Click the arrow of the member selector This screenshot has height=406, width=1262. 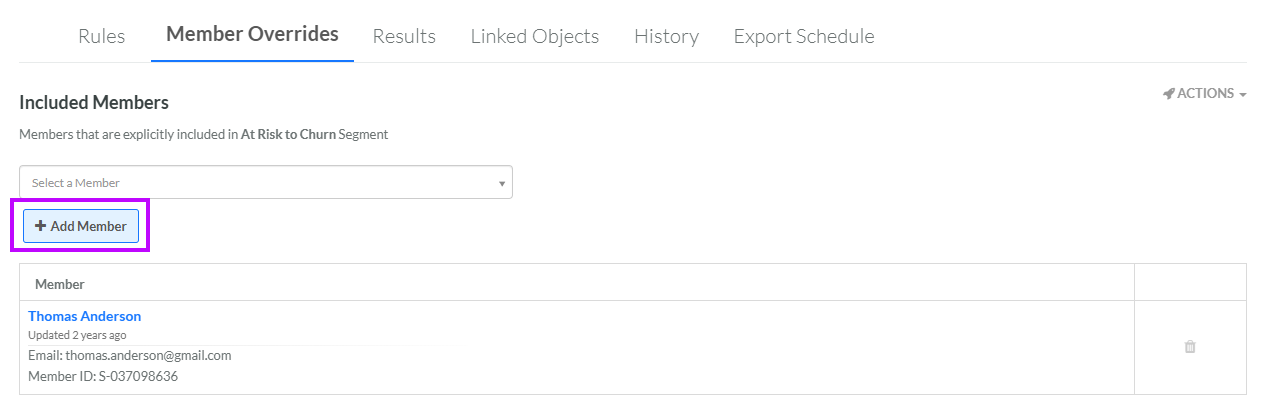tap(501, 183)
